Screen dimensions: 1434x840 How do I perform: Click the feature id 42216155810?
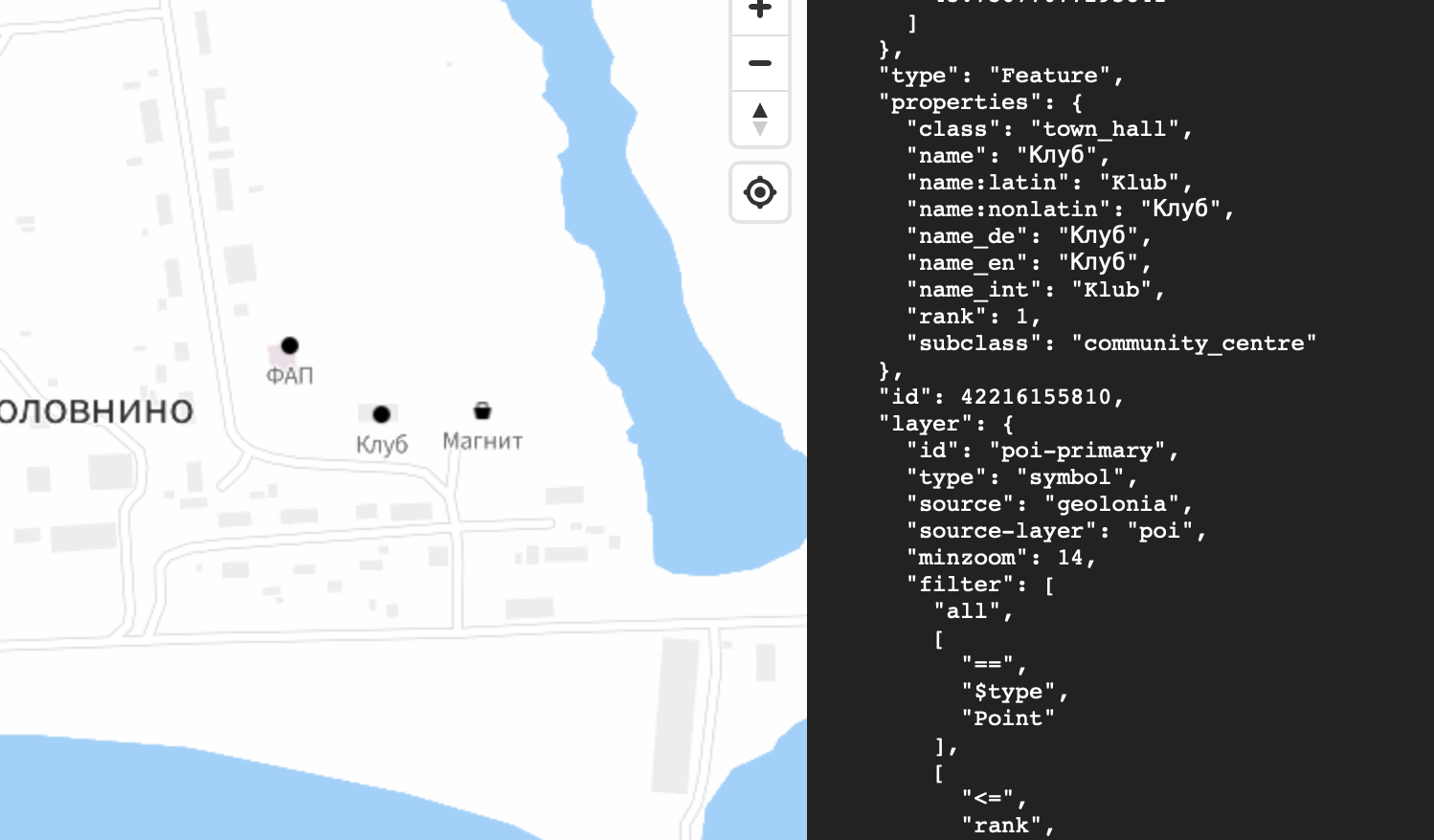tap(1038, 396)
